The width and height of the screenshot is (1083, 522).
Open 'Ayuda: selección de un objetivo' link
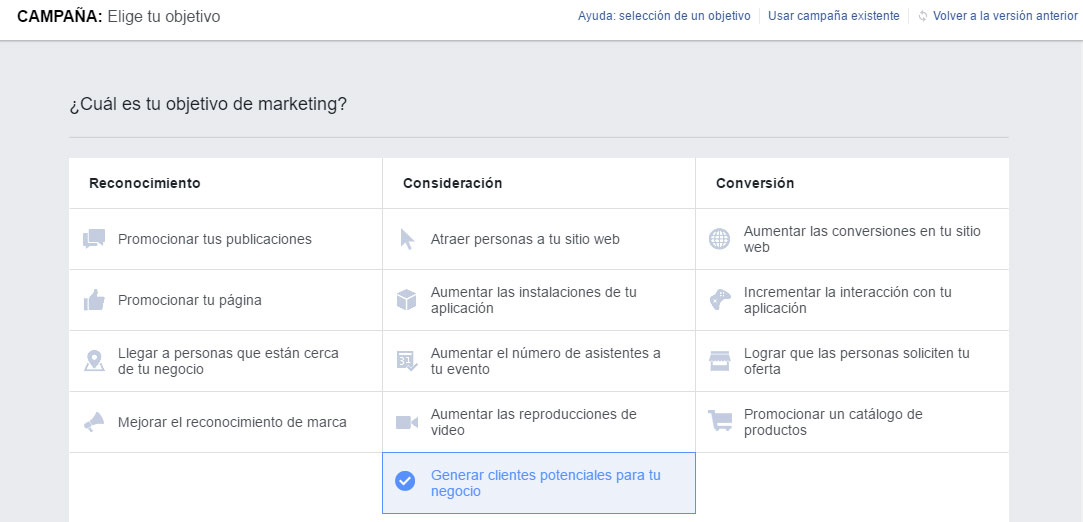664,16
